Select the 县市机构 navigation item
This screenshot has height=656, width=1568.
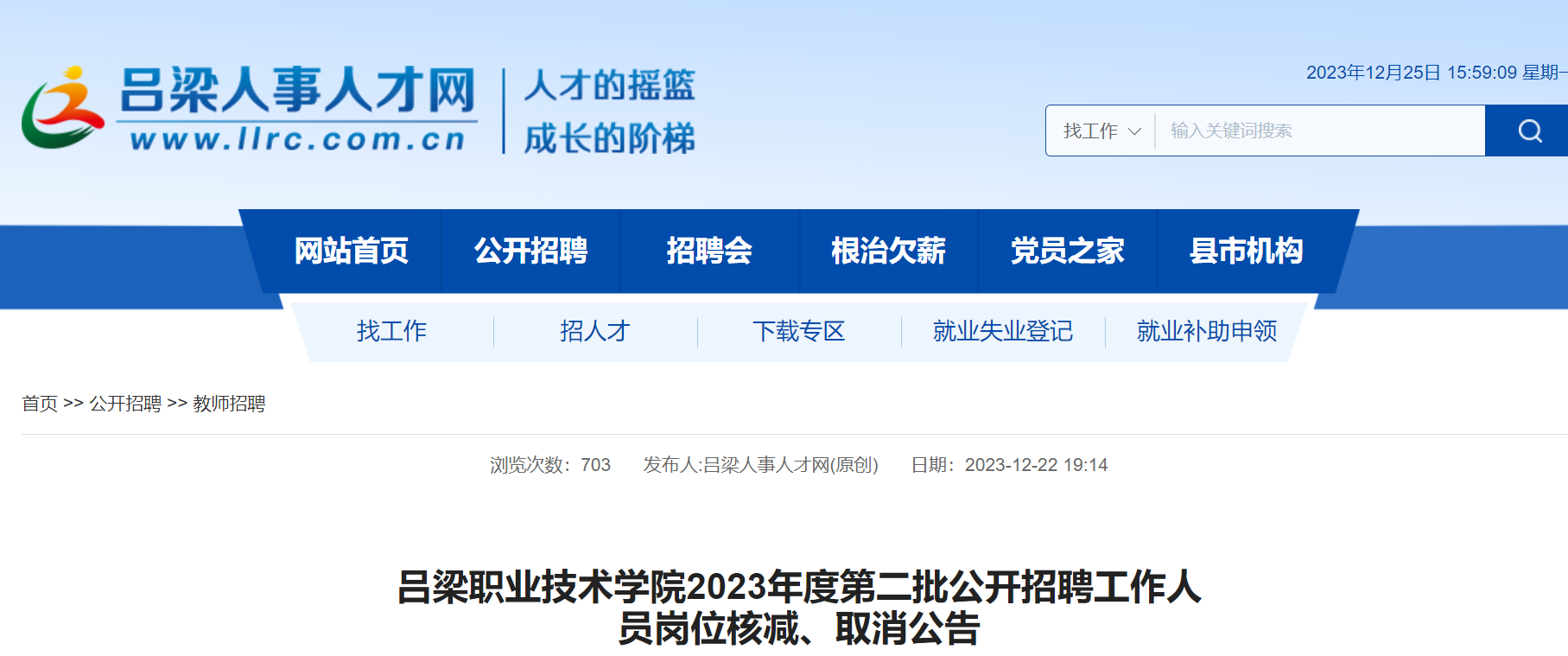tap(1246, 251)
